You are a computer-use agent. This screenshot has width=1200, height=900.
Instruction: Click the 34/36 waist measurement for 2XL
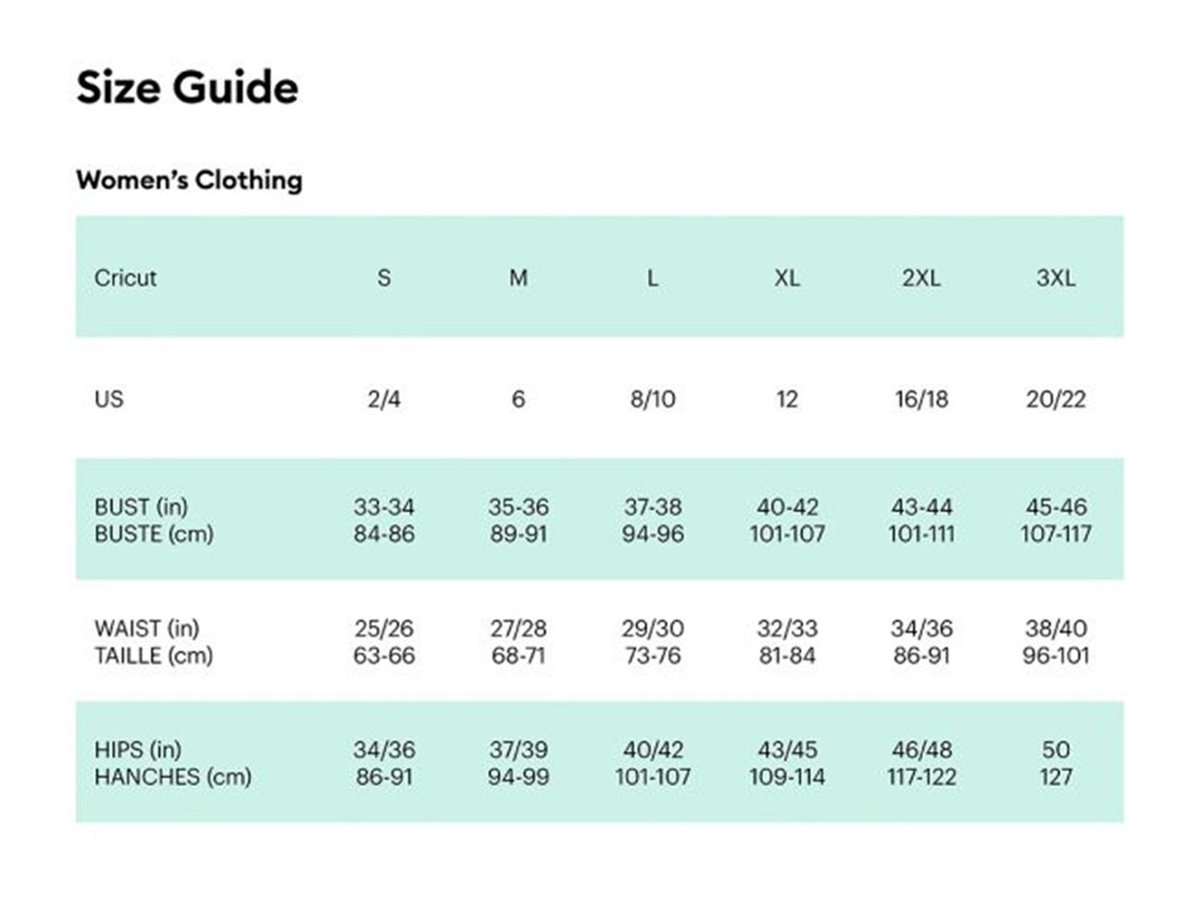pos(921,629)
